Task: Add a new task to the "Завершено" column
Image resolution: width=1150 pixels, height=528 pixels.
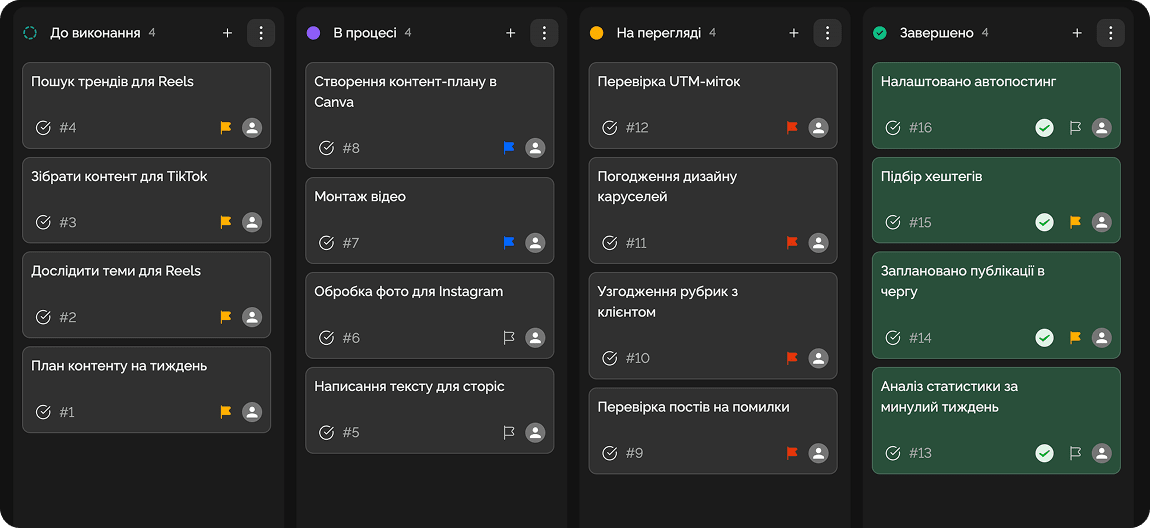Action: tap(1077, 33)
